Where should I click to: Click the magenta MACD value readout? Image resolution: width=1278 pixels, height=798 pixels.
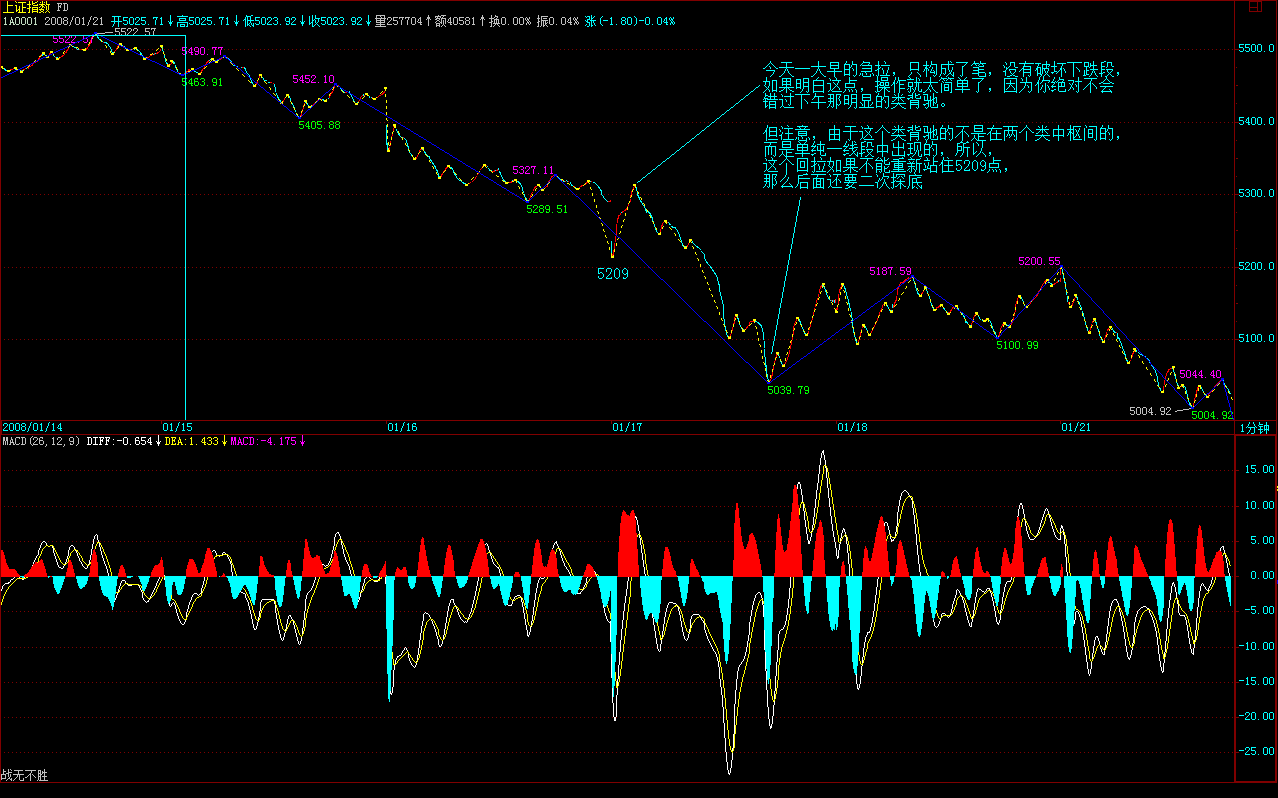click(267, 441)
